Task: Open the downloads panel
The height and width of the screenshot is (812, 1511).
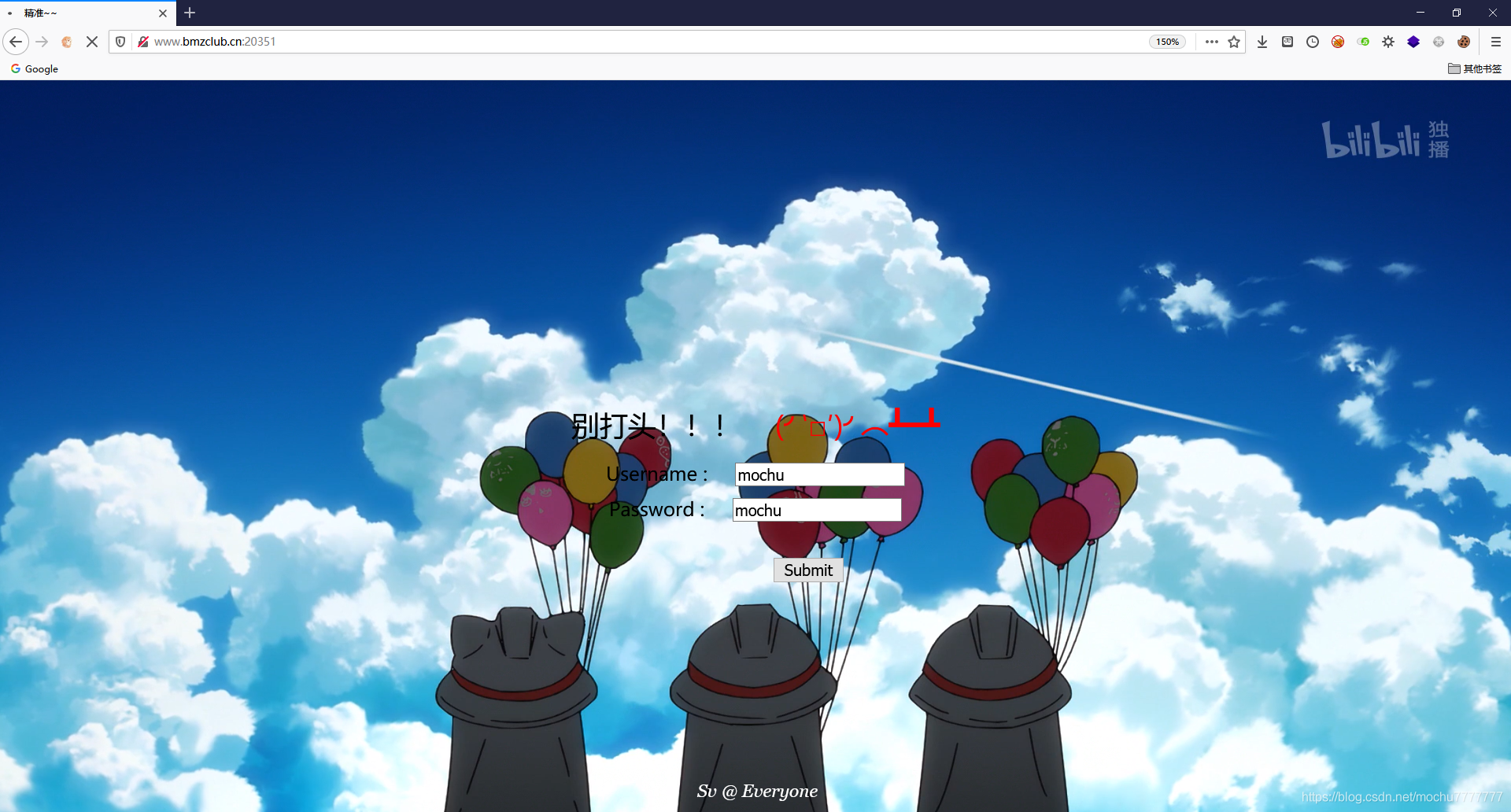Action: 1262,42
